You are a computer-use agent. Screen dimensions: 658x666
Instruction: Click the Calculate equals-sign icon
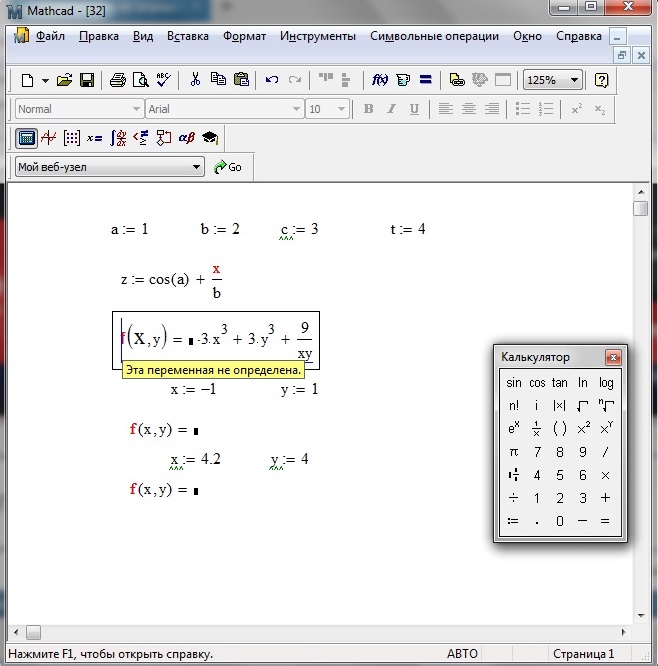coord(426,80)
